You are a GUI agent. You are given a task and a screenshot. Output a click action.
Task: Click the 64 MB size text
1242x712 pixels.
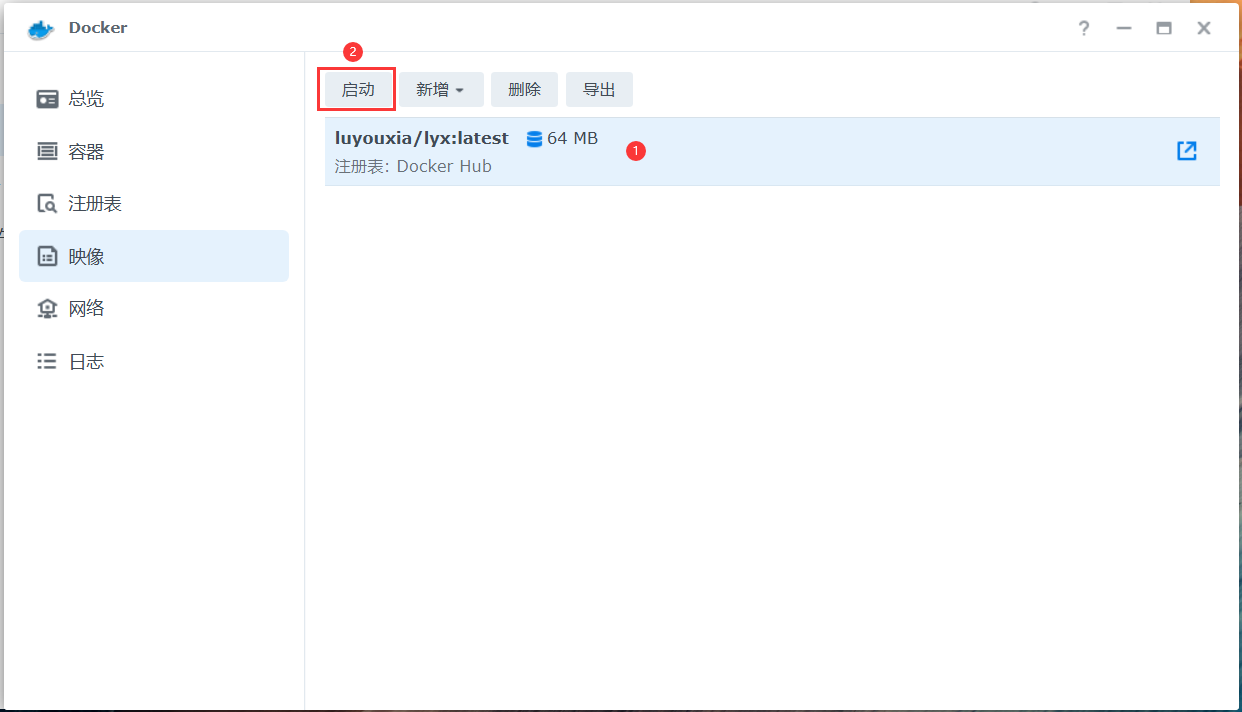click(x=572, y=138)
